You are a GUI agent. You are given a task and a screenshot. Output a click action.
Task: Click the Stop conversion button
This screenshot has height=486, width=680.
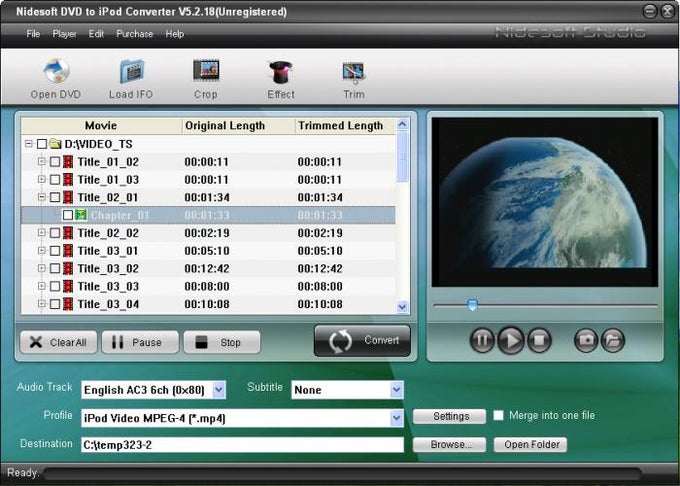(222, 342)
